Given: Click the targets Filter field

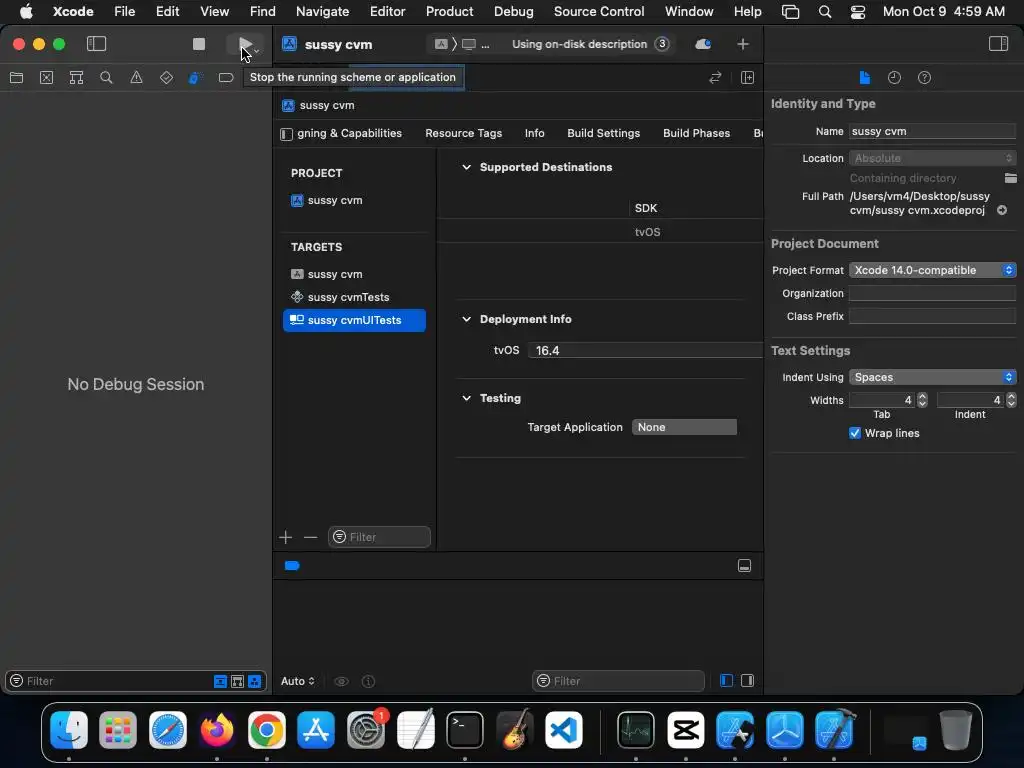Looking at the screenshot, I should click(379, 537).
